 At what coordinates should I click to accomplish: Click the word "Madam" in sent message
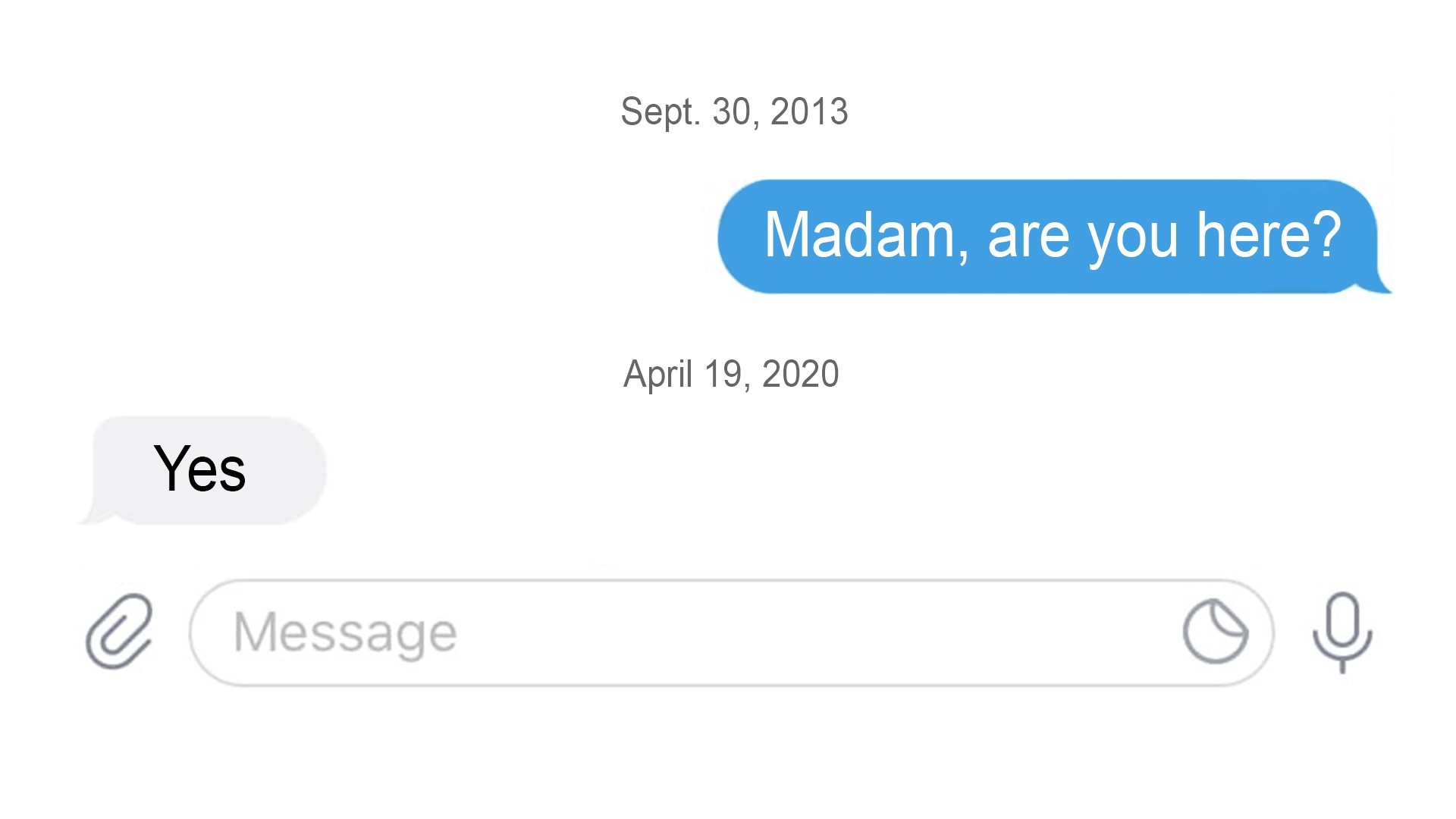pyautogui.click(x=860, y=236)
